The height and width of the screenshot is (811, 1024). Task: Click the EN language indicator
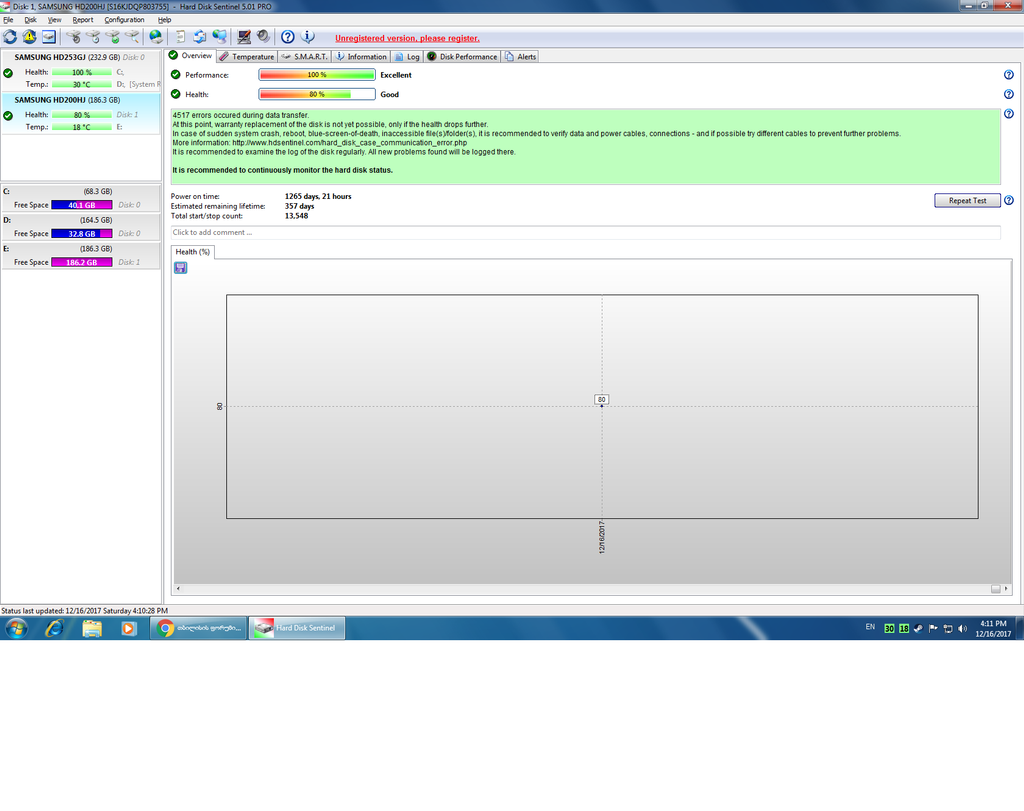(x=870, y=627)
